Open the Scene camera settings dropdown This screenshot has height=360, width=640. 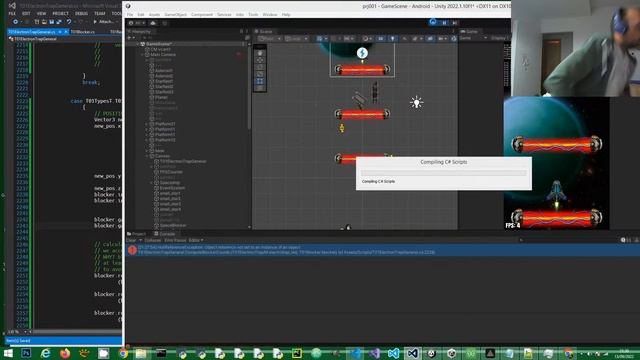442,38
